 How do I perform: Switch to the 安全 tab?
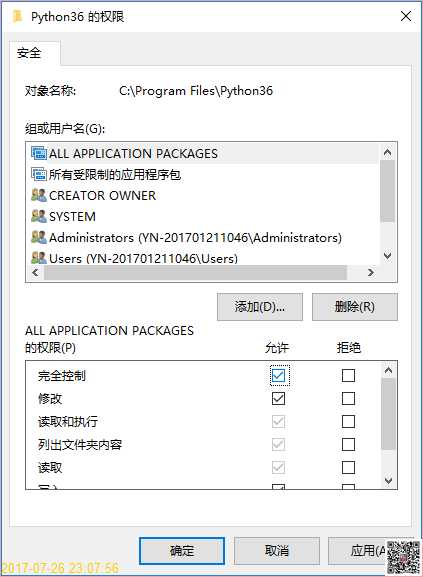[x=29, y=53]
